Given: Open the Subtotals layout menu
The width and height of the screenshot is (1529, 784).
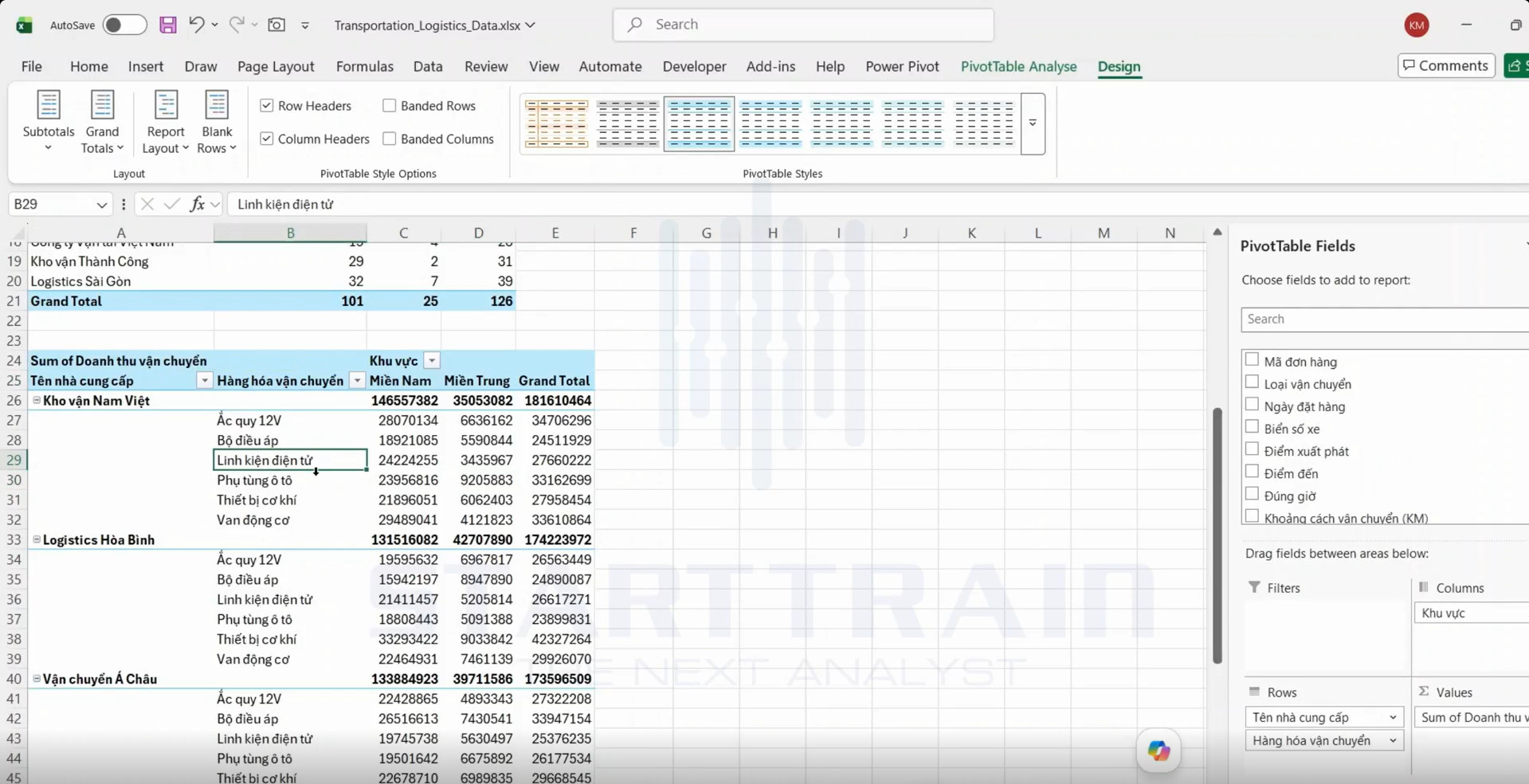Looking at the screenshot, I should pyautogui.click(x=49, y=122).
